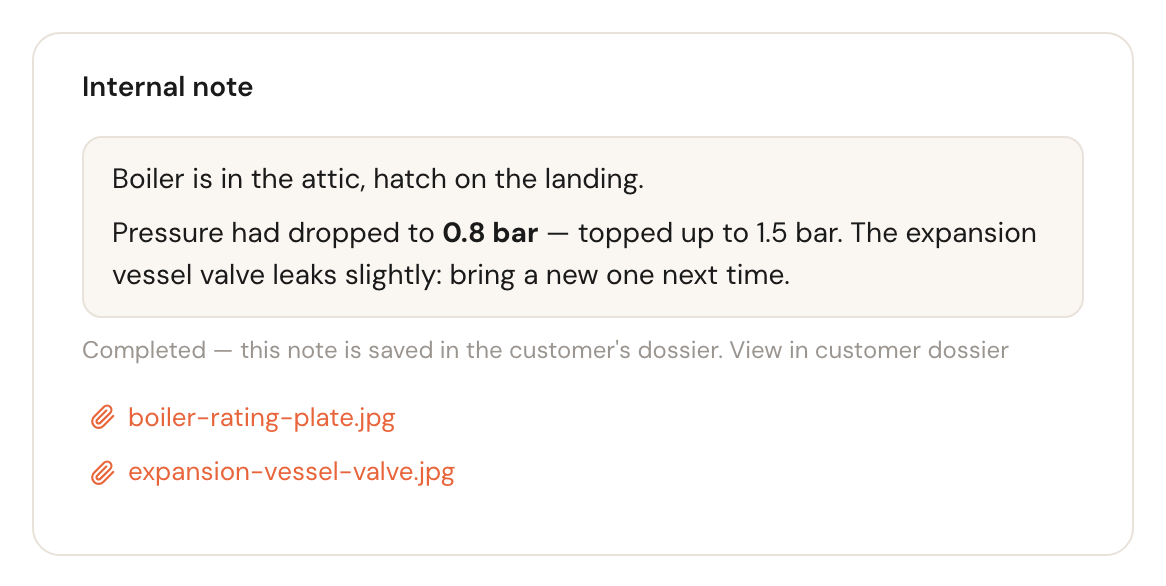Select the bold 0.8 bar text
The width and height of the screenshot is (1166, 586).
(x=490, y=234)
